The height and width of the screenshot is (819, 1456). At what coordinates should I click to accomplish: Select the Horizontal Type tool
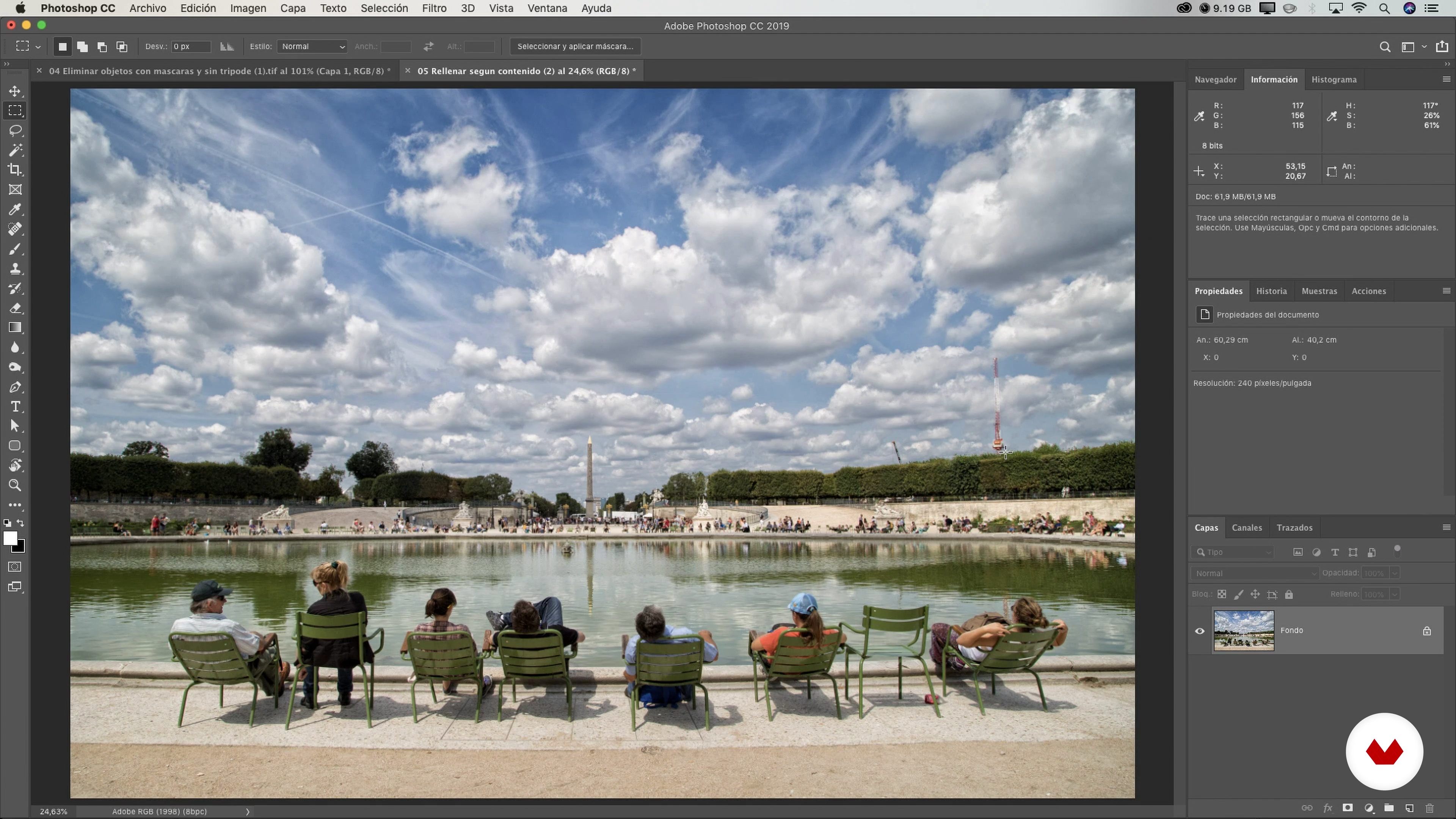click(15, 407)
